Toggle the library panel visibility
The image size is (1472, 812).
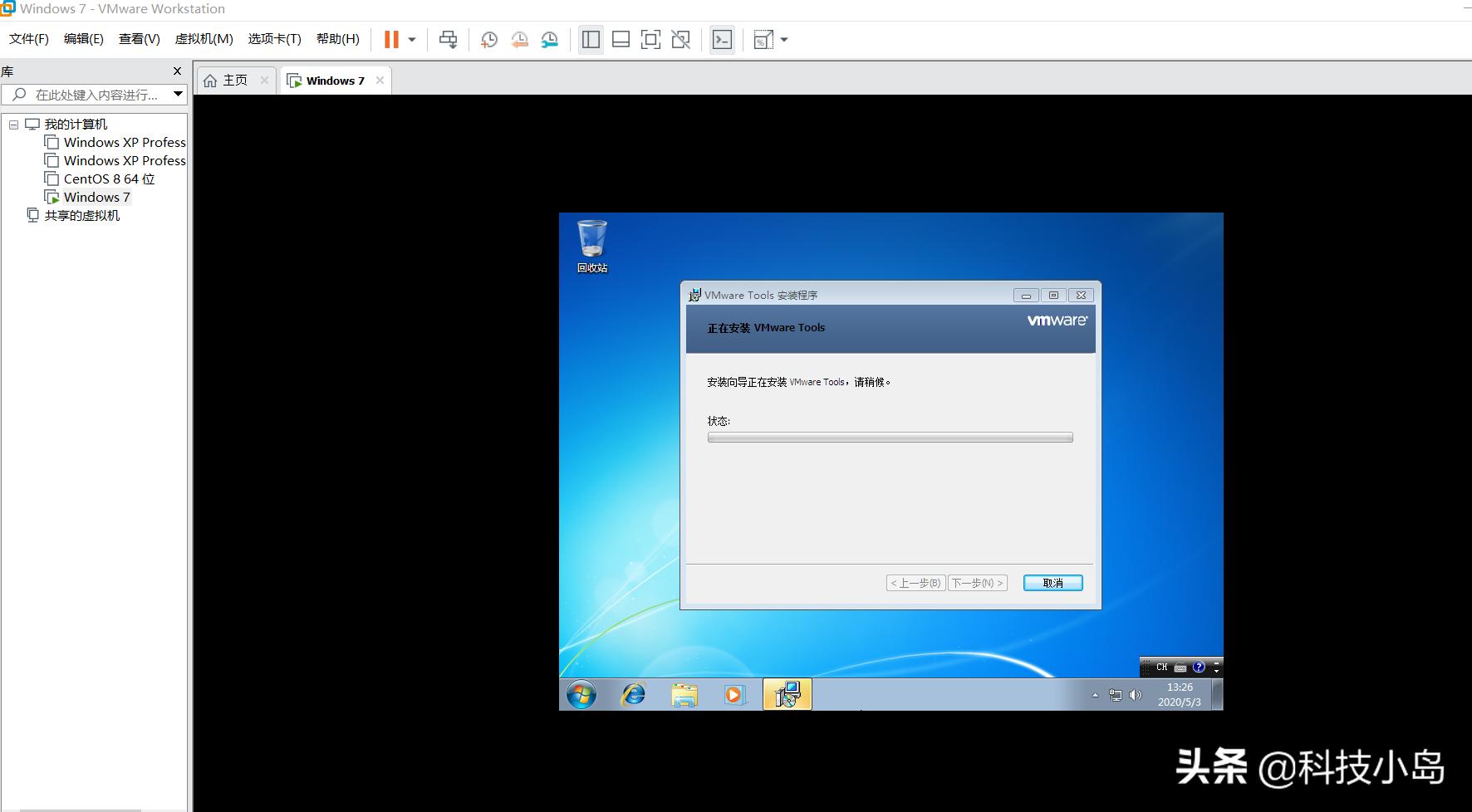tap(591, 39)
